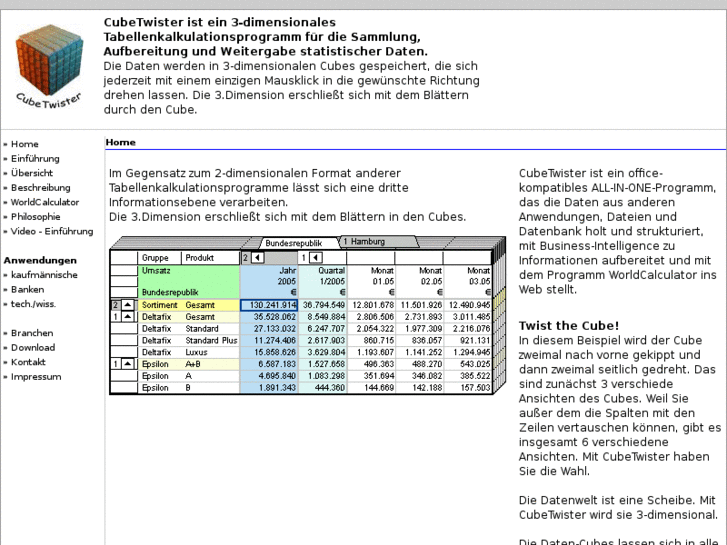Click the Bundesrepublik label in green header
This screenshot has height=545, width=727.
[170, 292]
